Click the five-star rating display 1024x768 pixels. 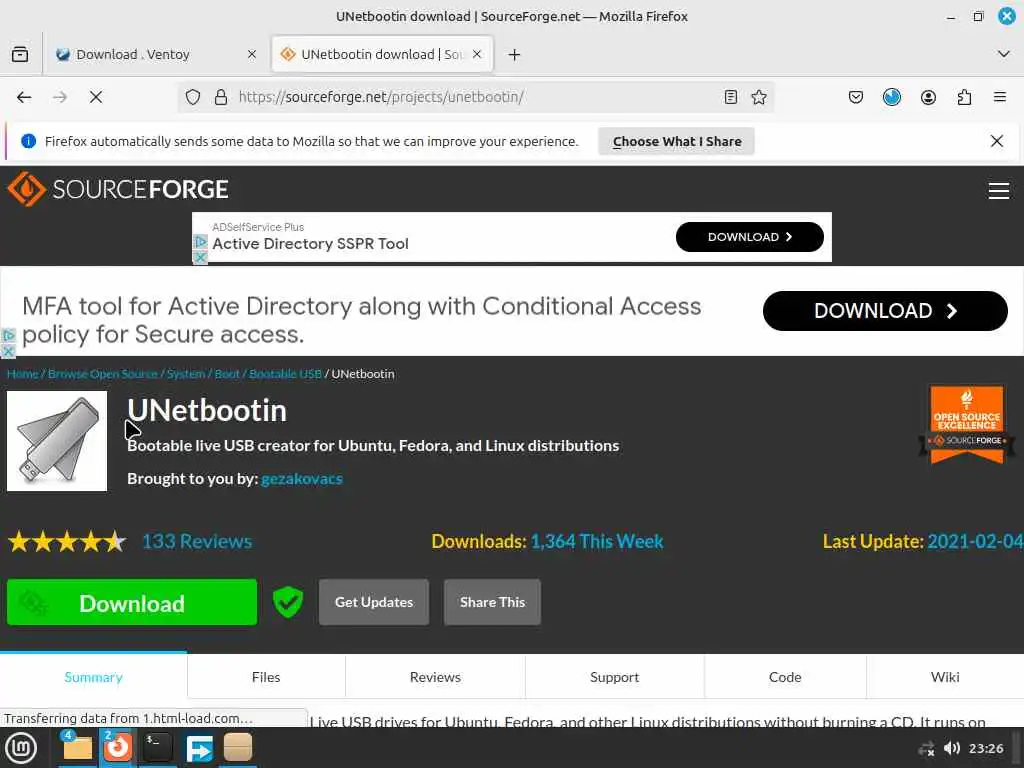[67, 541]
